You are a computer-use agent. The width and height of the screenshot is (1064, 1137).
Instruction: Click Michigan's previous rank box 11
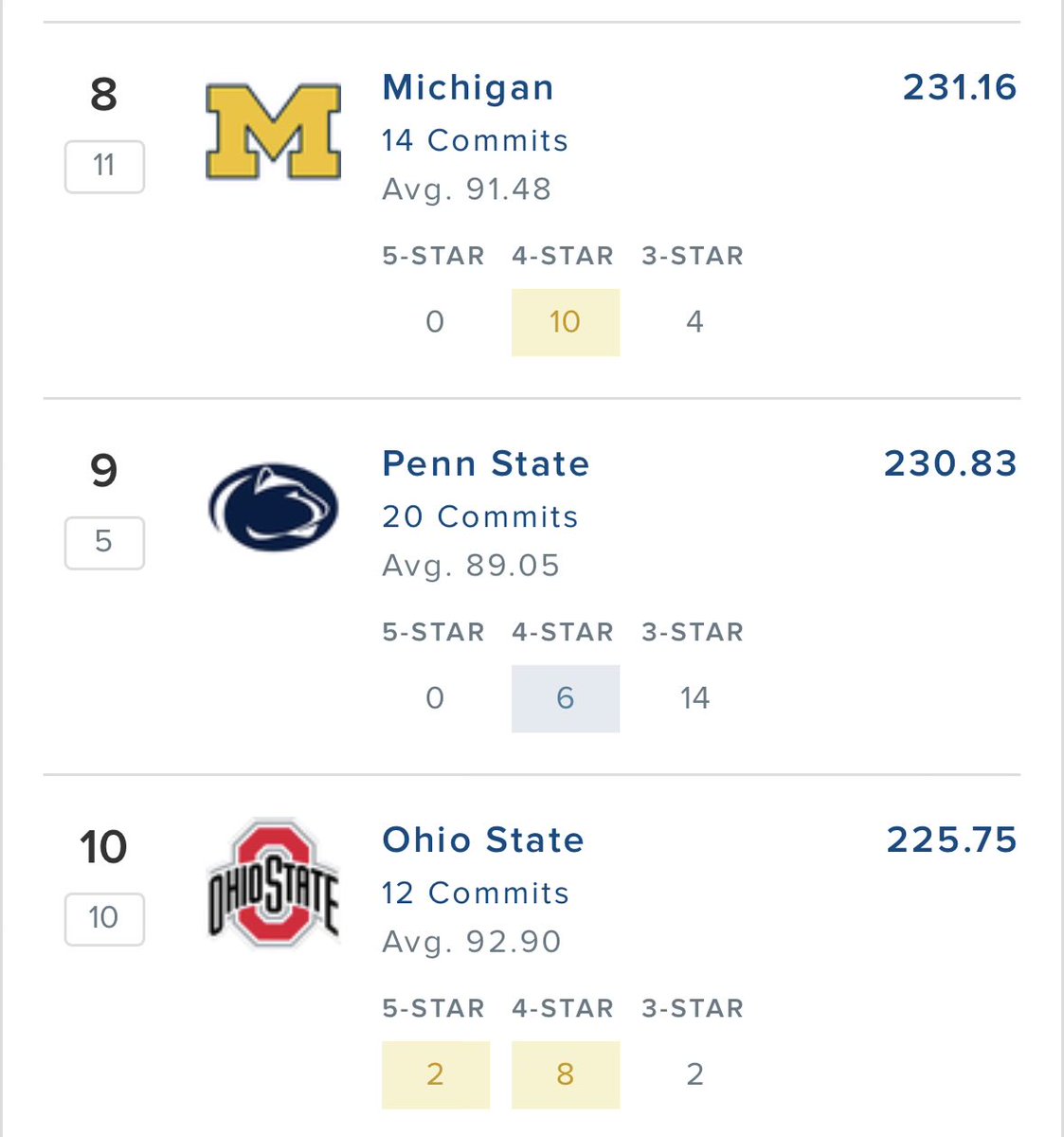[104, 167]
